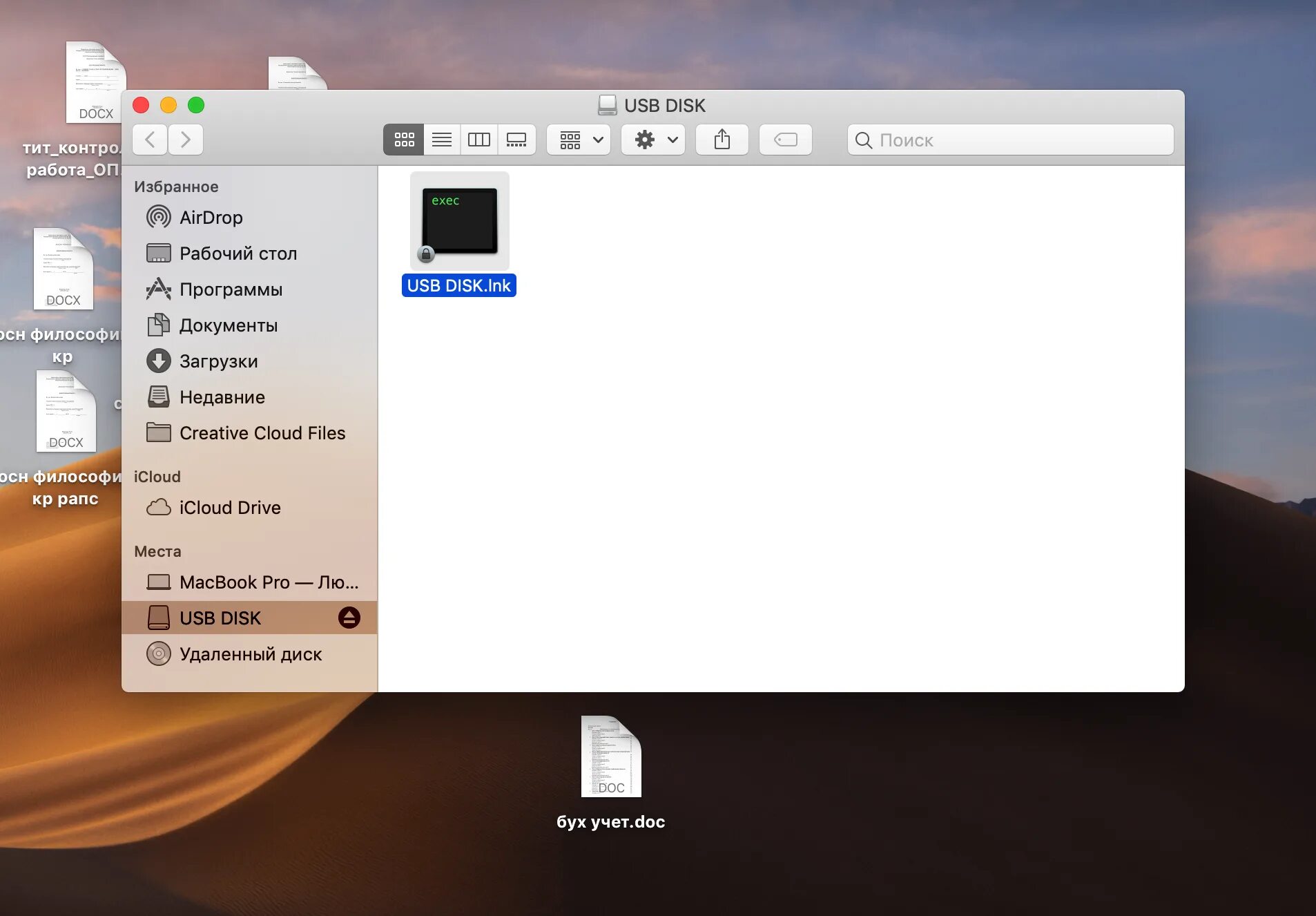This screenshot has height=916, width=1316.
Task: Open Рабочий стол in the sidebar
Action: [249, 254]
